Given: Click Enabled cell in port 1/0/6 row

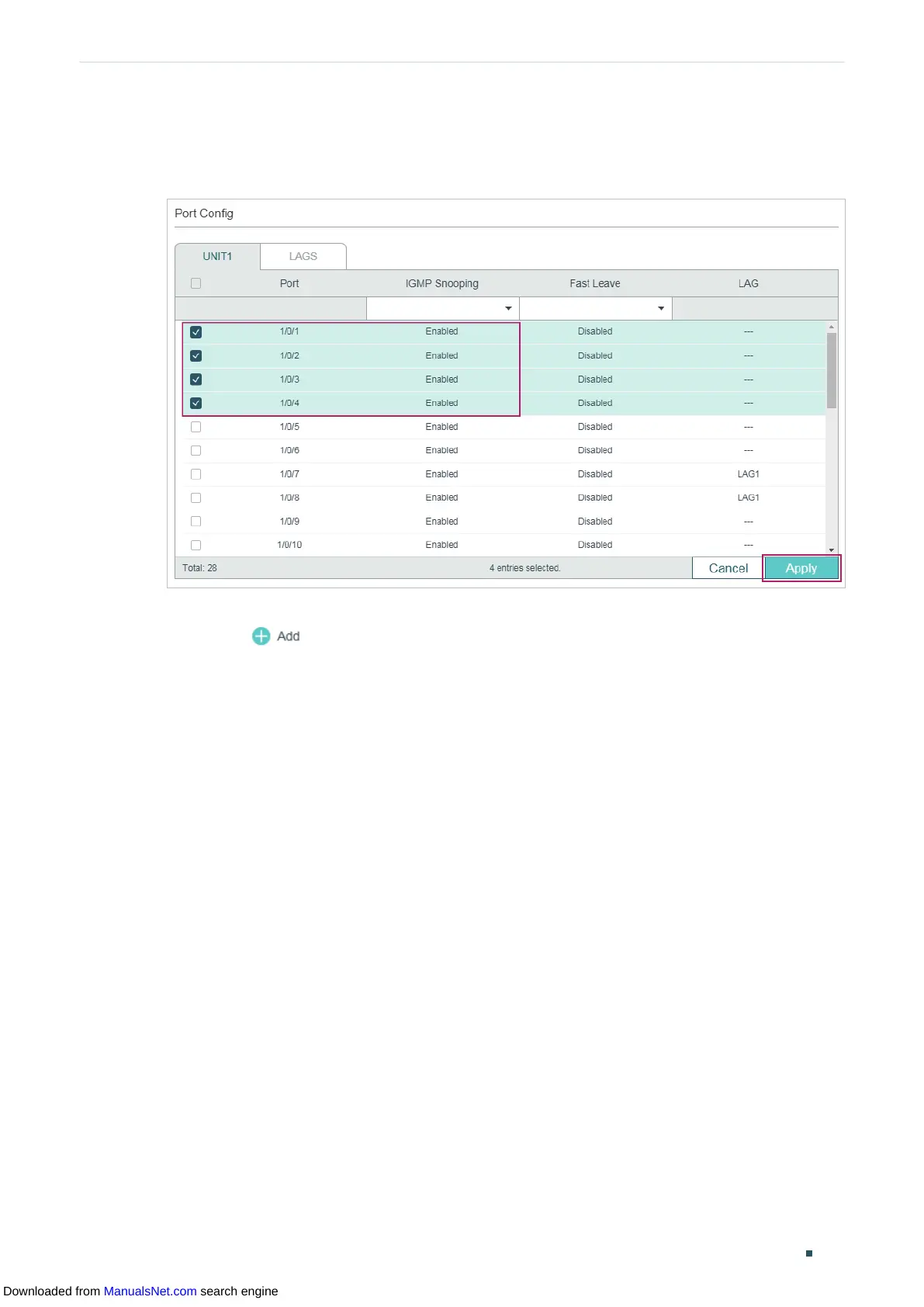Looking at the screenshot, I should point(442,451).
